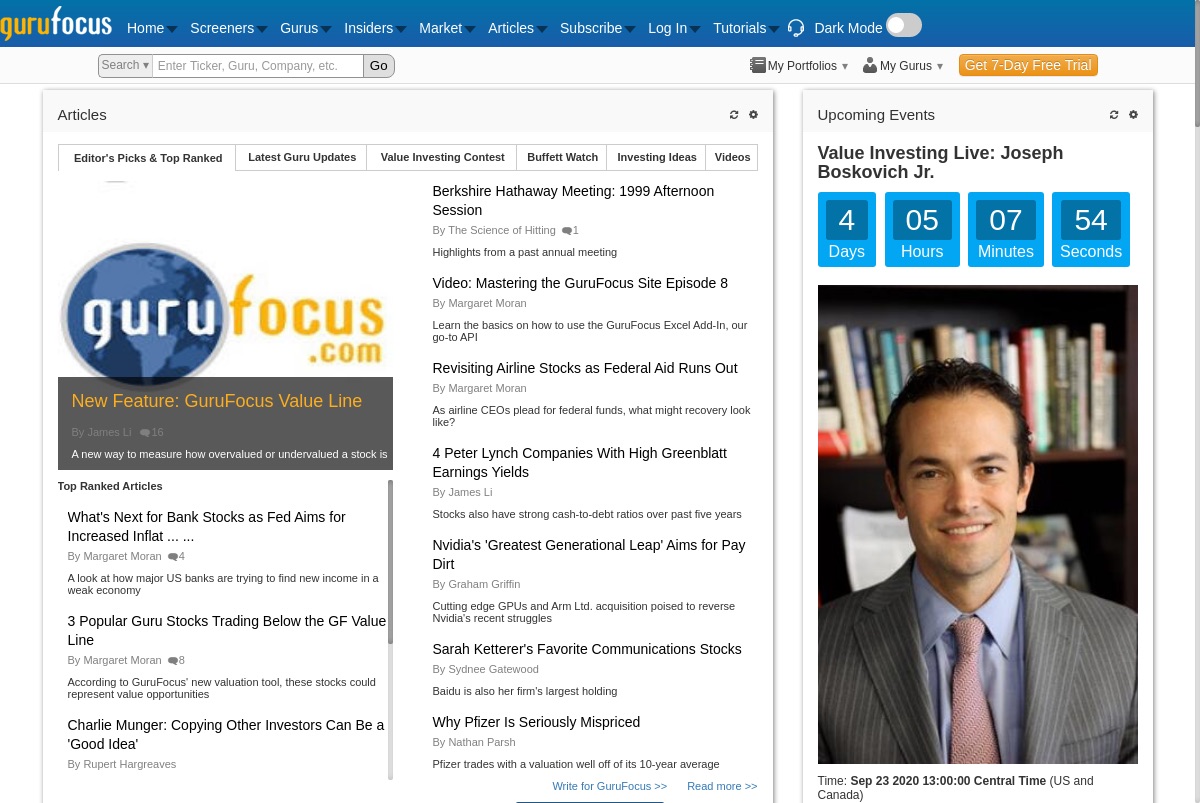Open Charlie Munger Copying Other Investors article
This screenshot has width=1200, height=803.
(226, 734)
